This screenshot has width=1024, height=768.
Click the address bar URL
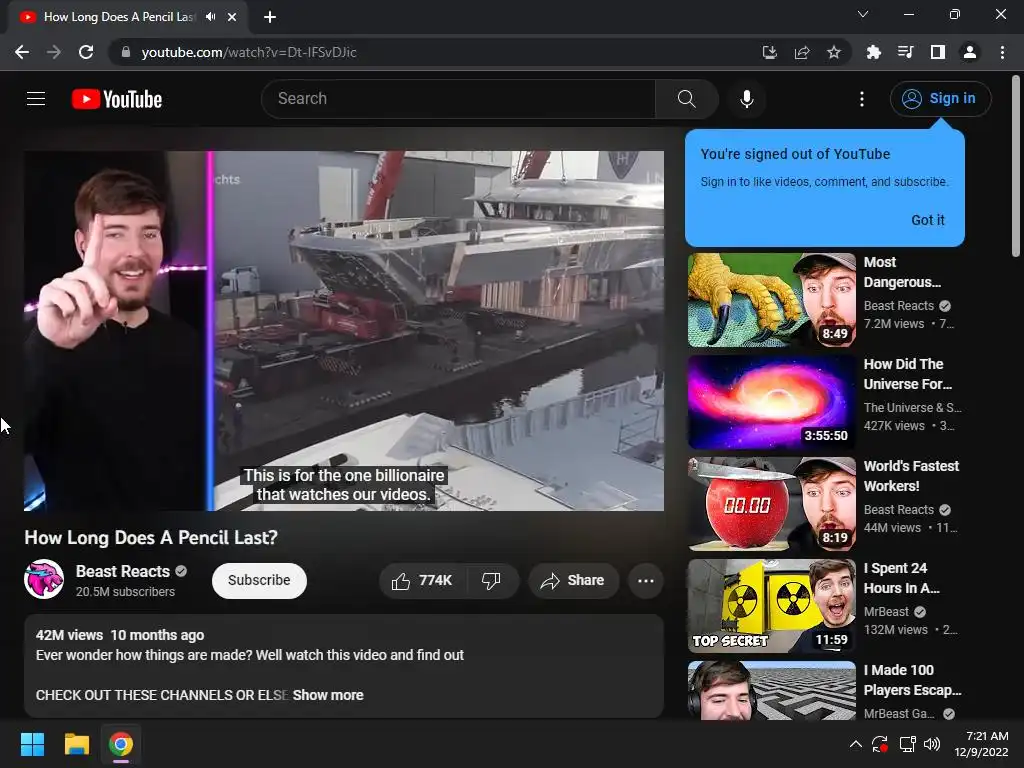[249, 52]
